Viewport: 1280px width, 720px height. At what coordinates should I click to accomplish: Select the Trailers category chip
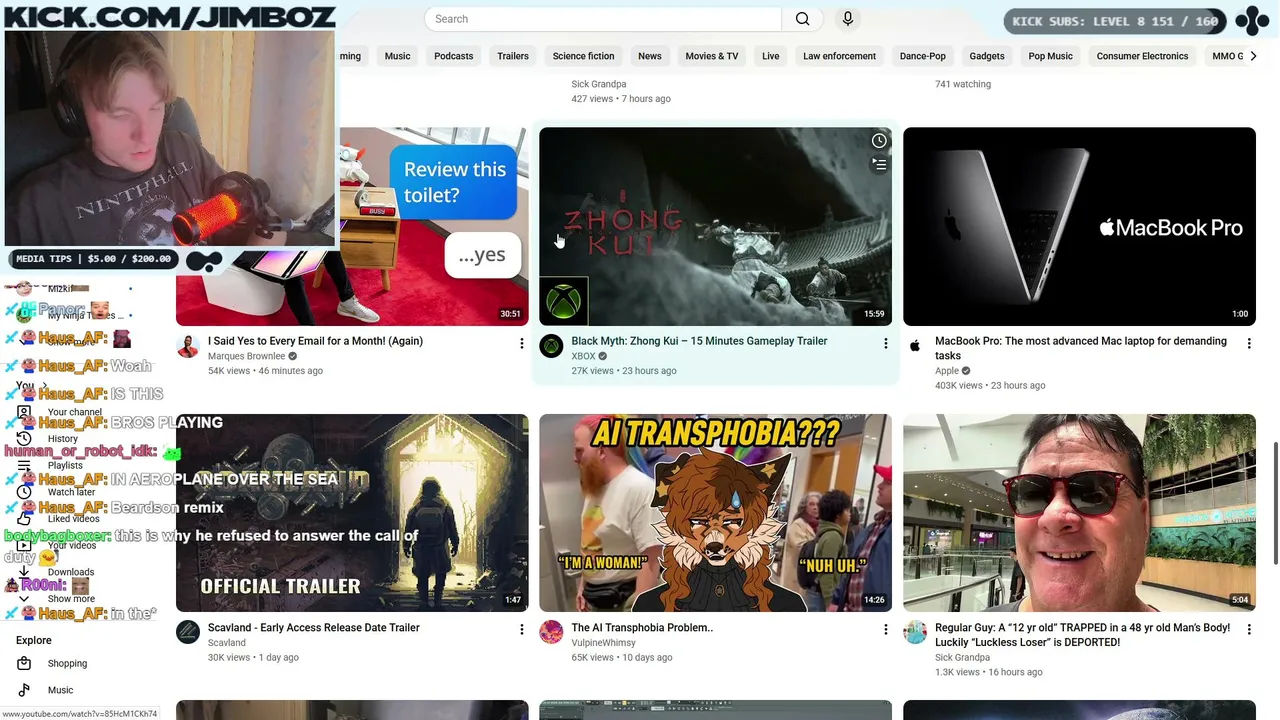tap(513, 56)
